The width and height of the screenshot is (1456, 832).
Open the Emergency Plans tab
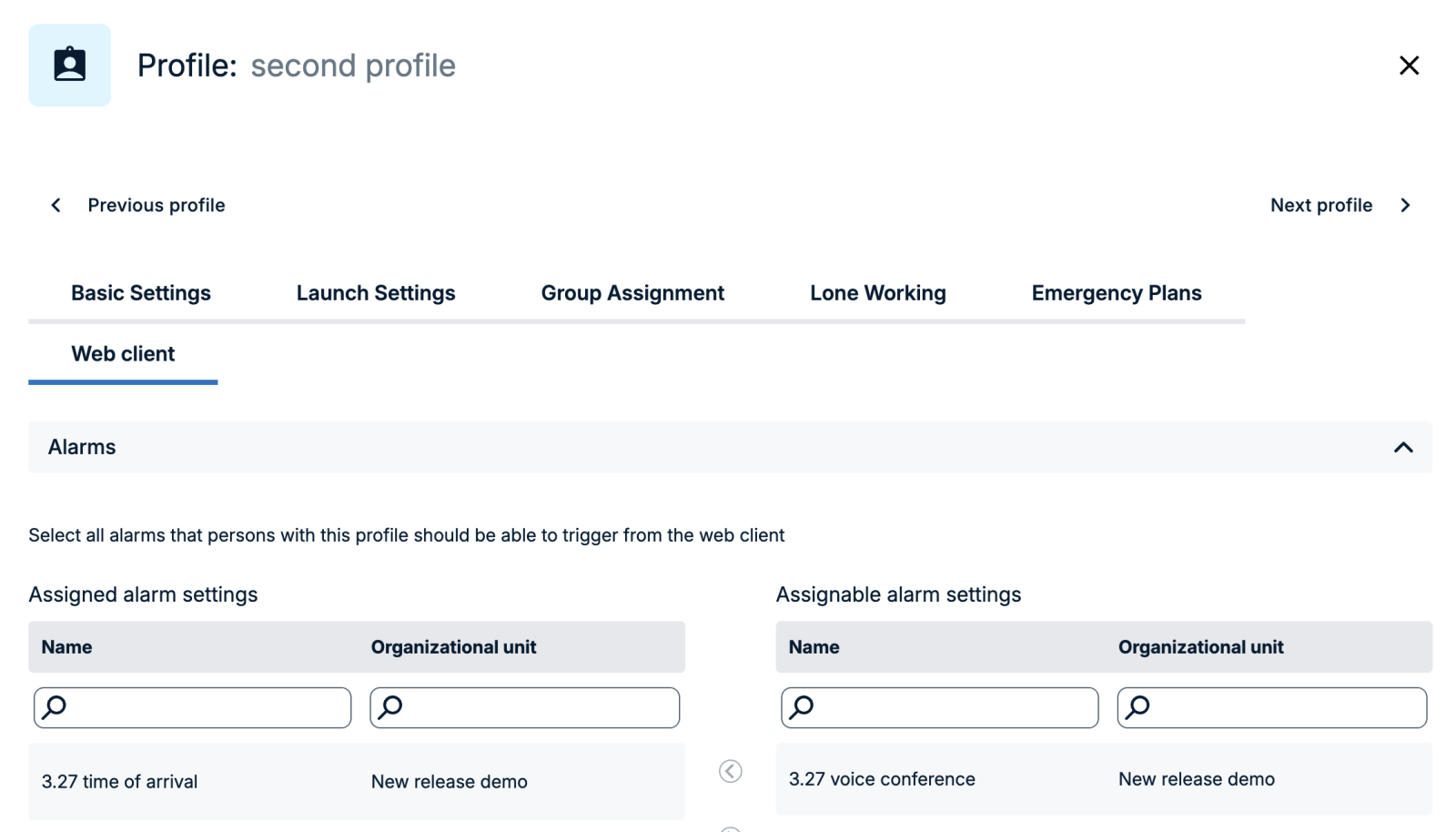1117,293
